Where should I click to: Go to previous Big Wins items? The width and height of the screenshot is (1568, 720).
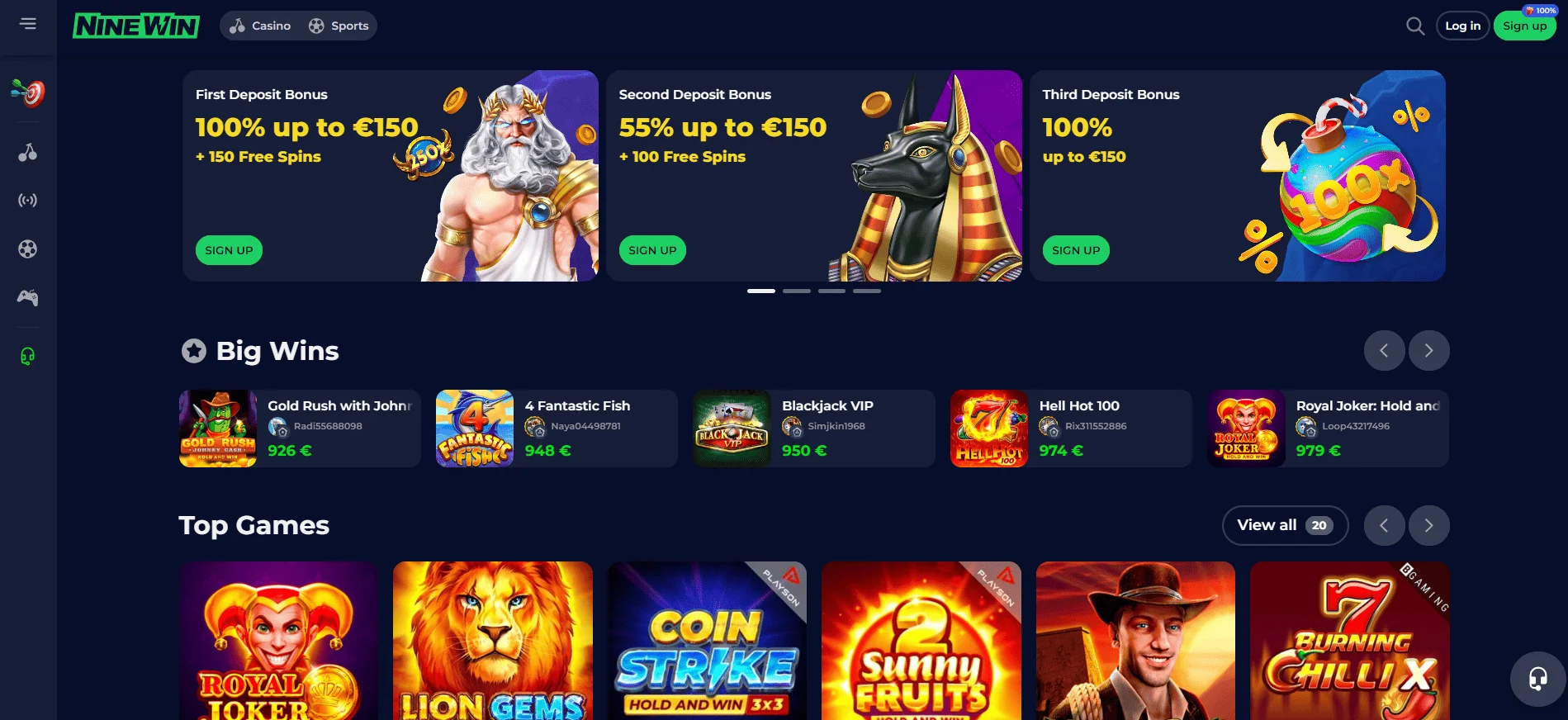[x=1384, y=351]
